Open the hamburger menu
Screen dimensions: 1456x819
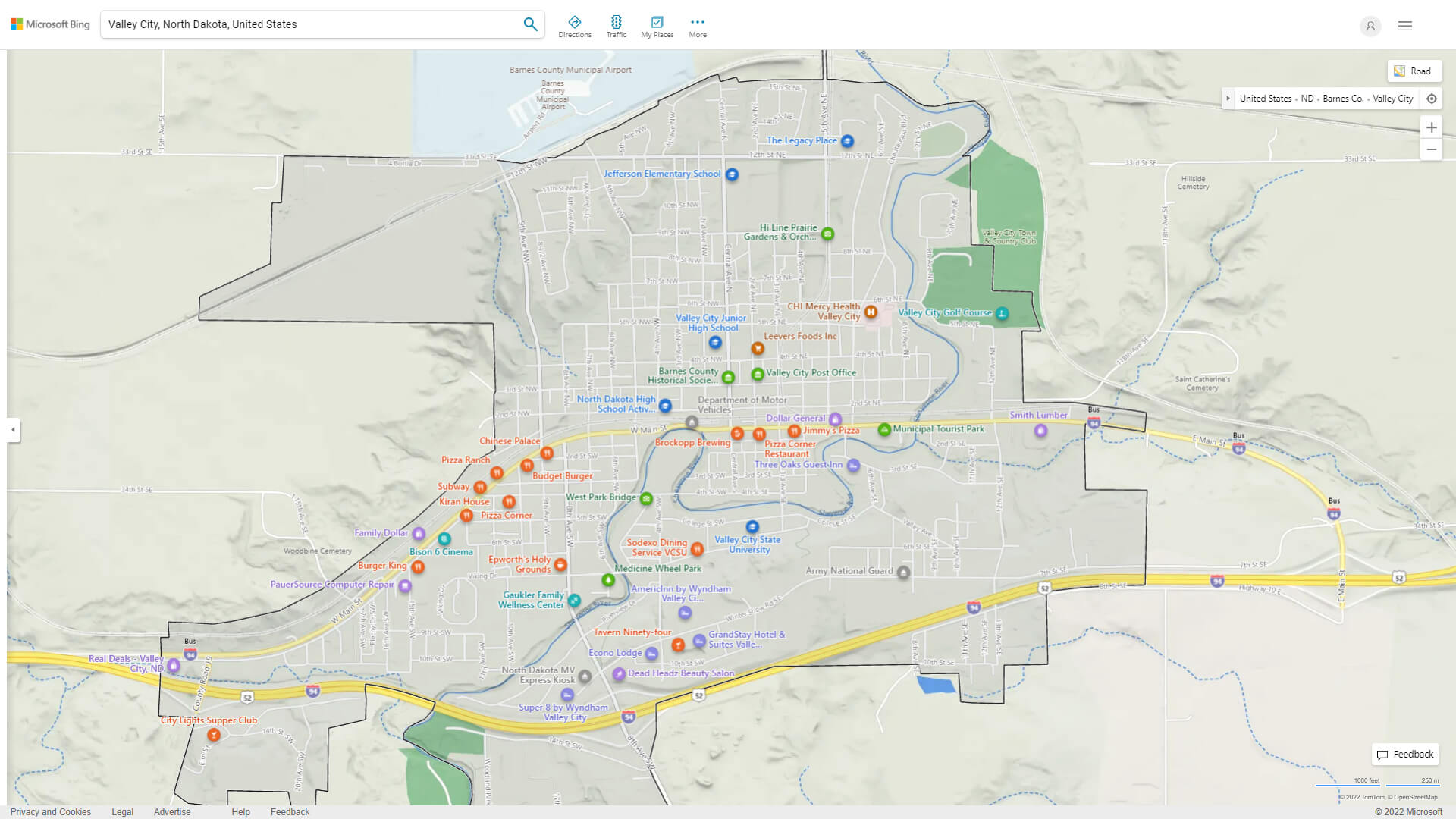(1404, 25)
